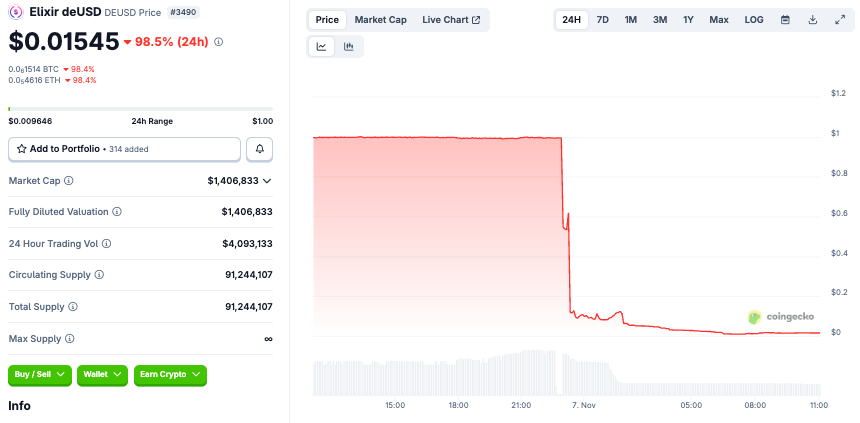Click the Market Cap info icon
The width and height of the screenshot is (860, 423).
pos(69,181)
